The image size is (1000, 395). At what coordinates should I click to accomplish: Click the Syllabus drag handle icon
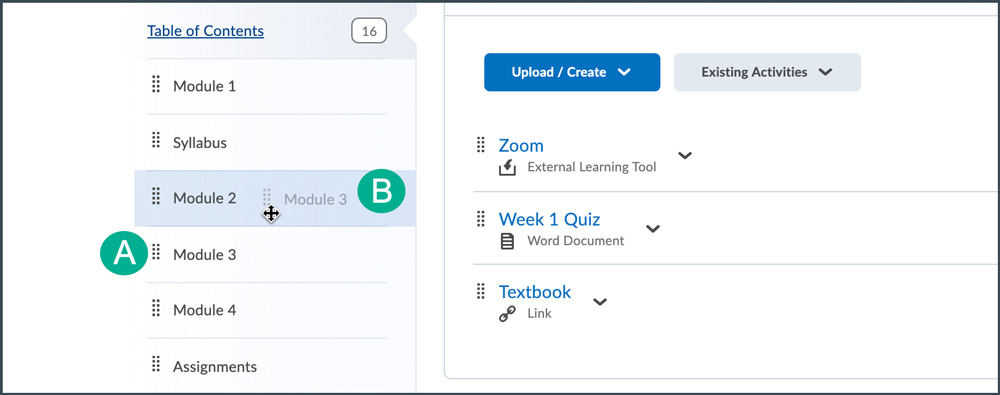(156, 140)
